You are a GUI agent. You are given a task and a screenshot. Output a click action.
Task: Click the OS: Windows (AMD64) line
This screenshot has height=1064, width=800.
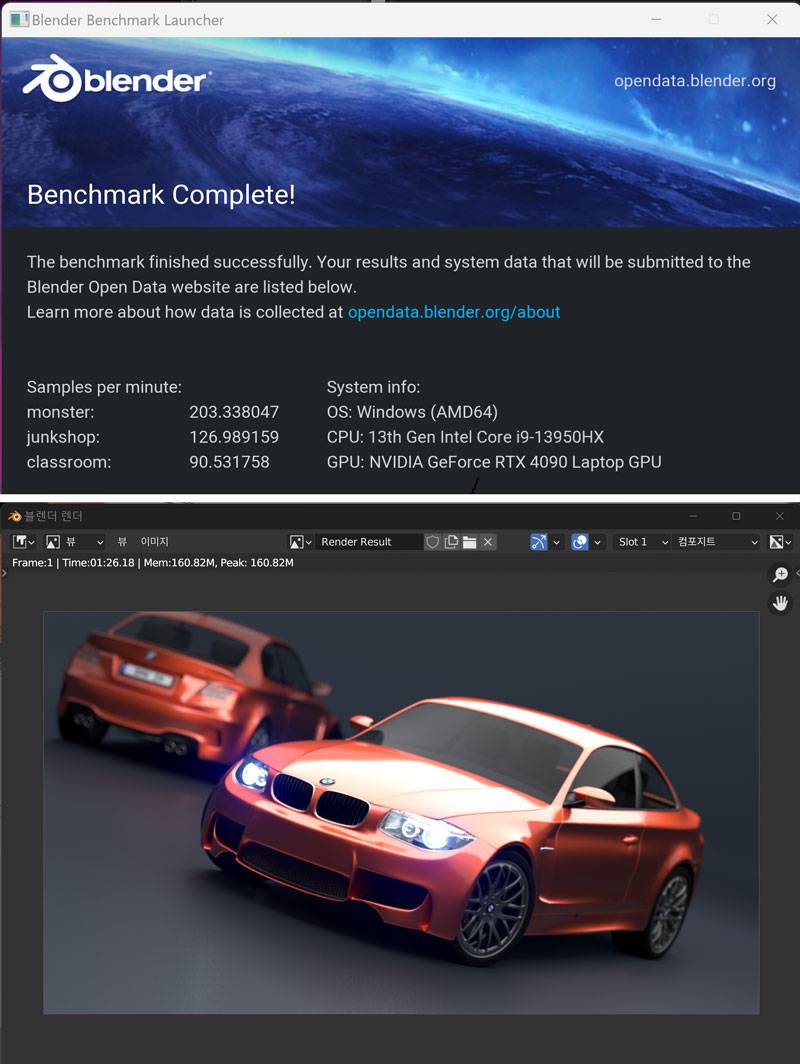point(412,412)
